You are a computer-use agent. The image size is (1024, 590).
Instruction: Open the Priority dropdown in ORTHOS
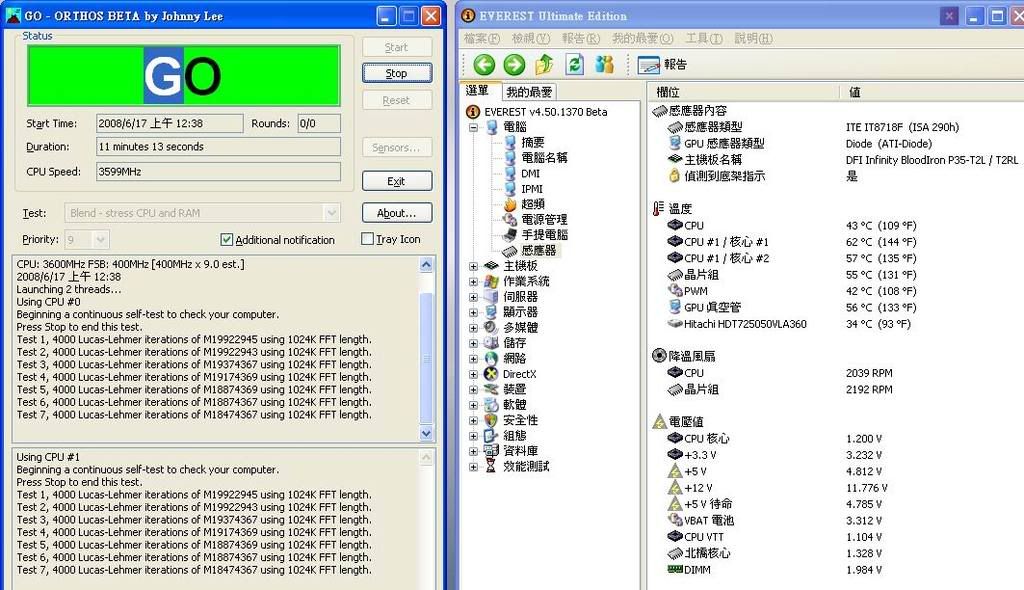pos(101,240)
